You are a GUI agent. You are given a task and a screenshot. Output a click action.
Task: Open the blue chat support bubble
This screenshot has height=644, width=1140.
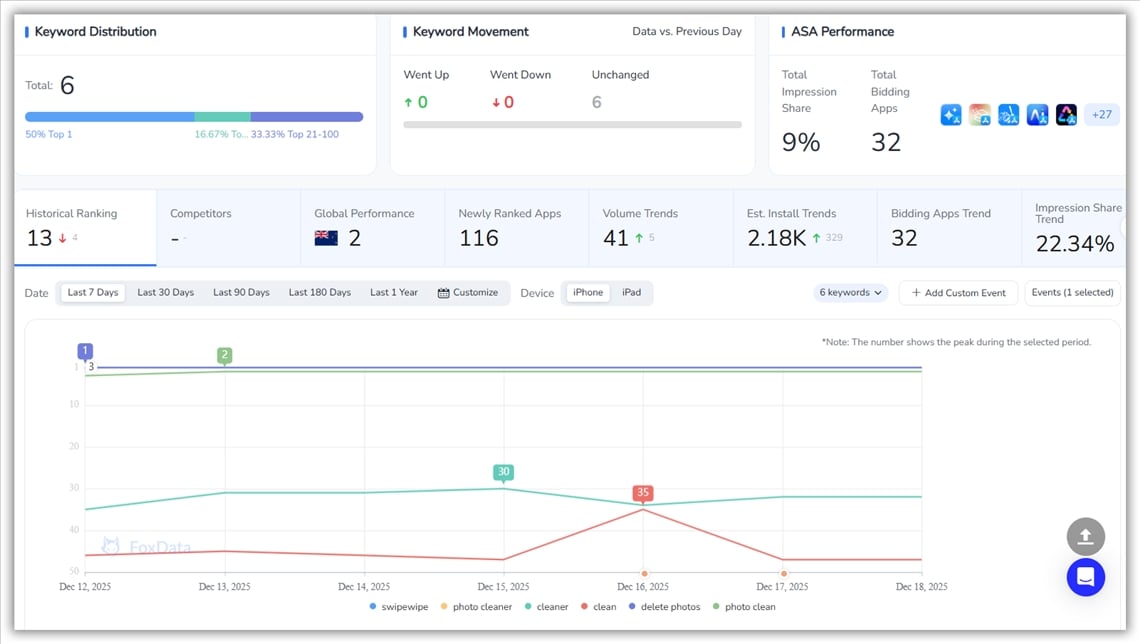coord(1085,577)
